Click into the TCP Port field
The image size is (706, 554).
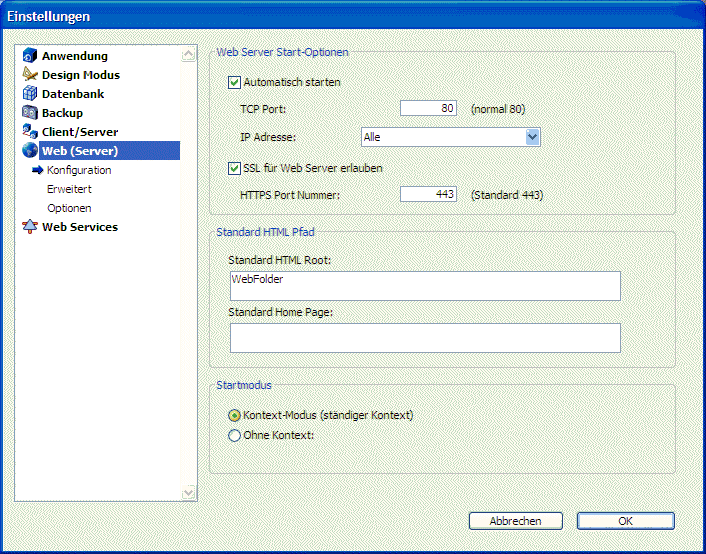428,109
